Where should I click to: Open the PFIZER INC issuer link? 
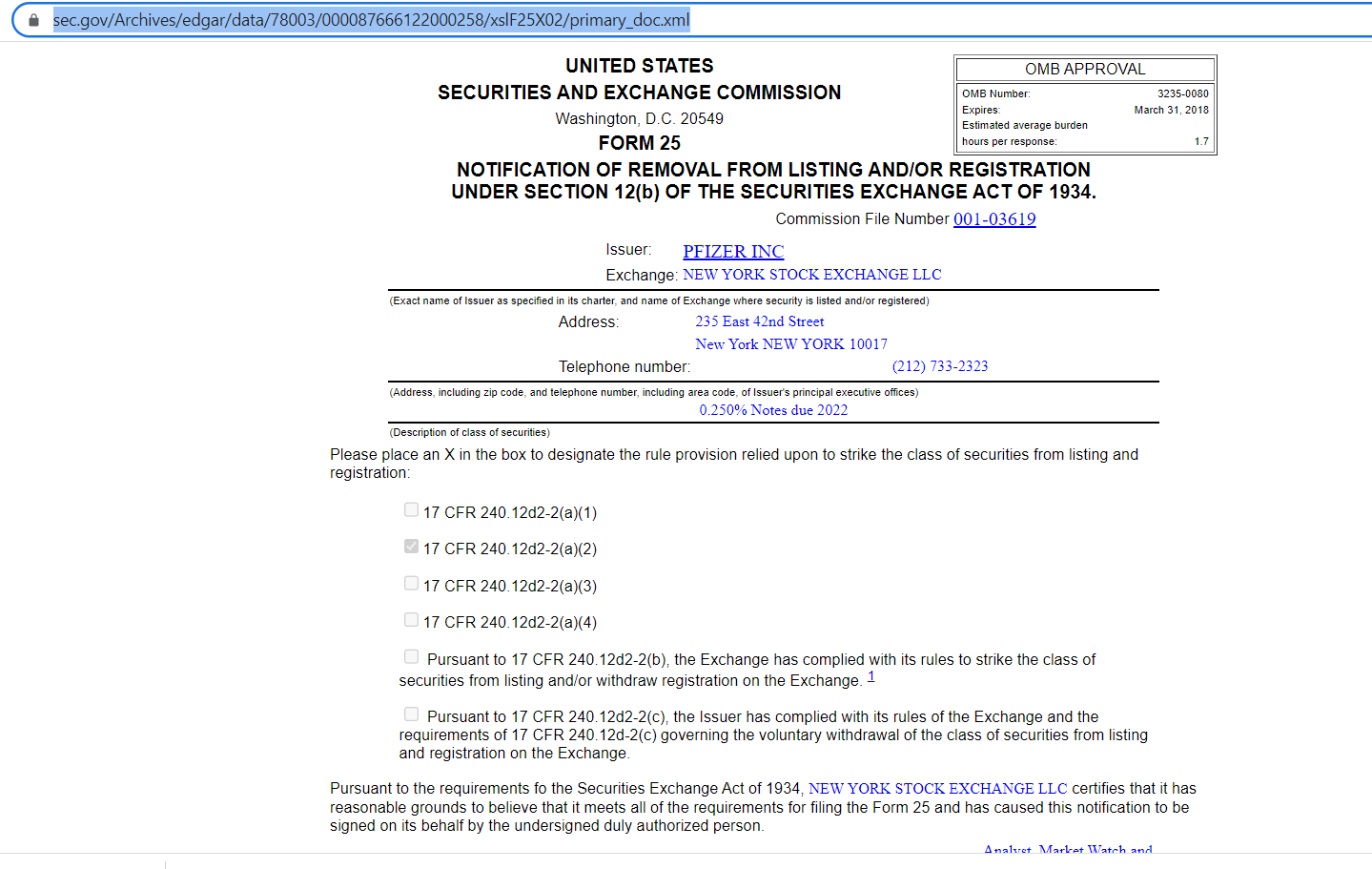(733, 251)
